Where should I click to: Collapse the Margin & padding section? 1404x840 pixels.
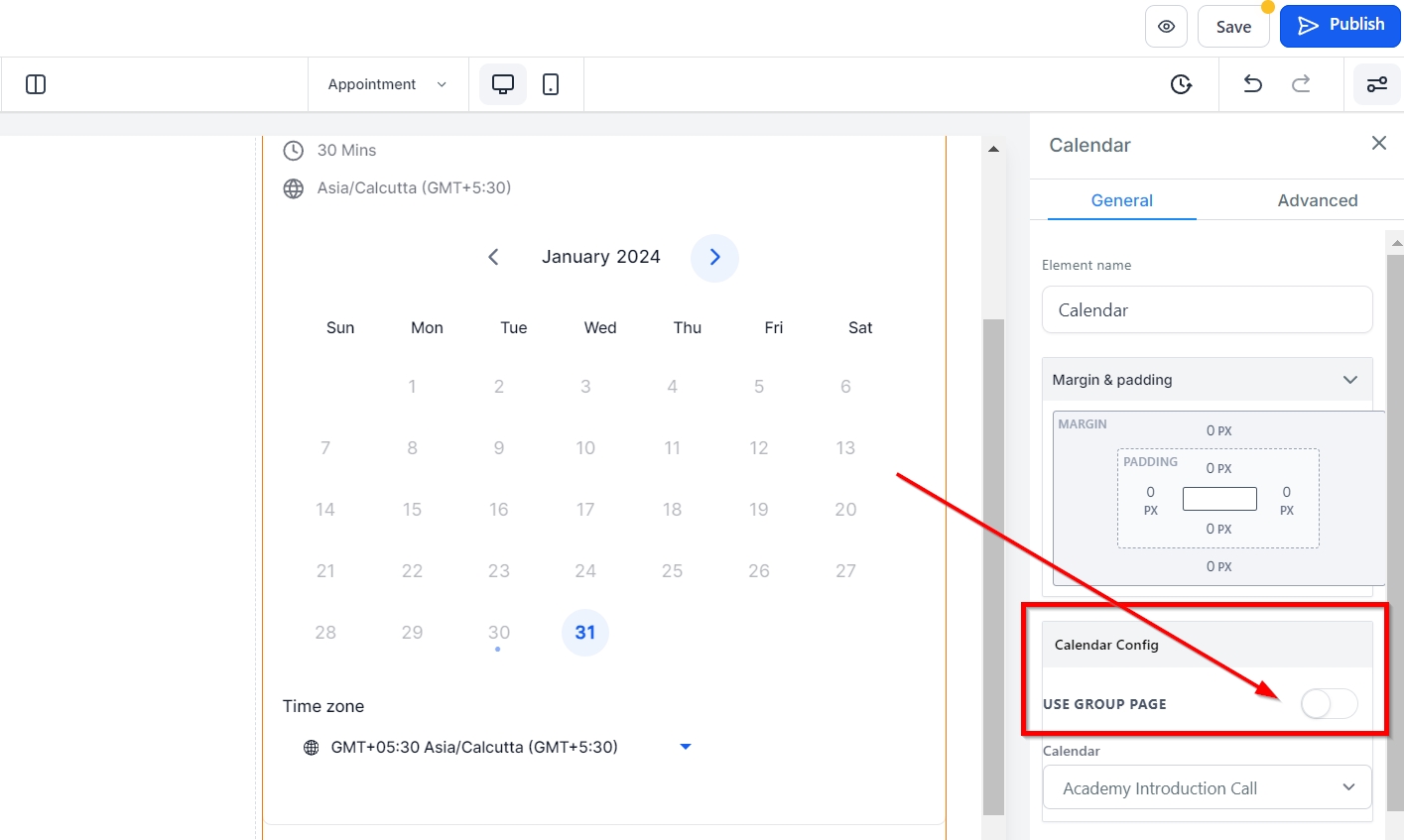tap(1349, 380)
